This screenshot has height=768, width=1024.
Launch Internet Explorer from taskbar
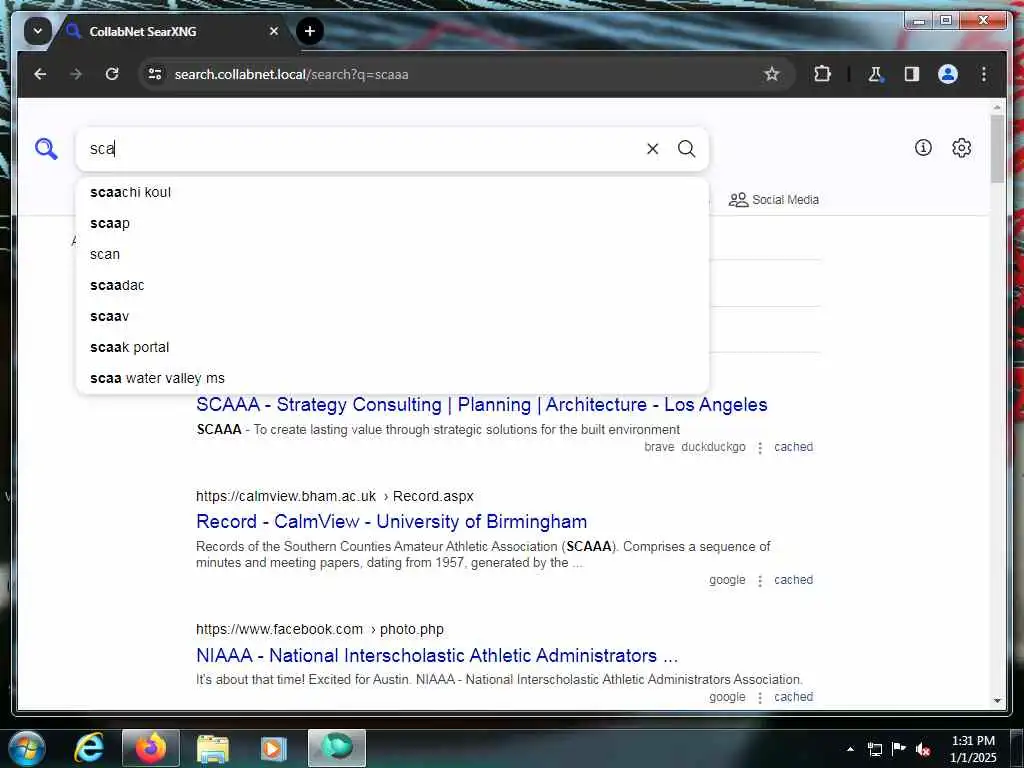(89, 748)
